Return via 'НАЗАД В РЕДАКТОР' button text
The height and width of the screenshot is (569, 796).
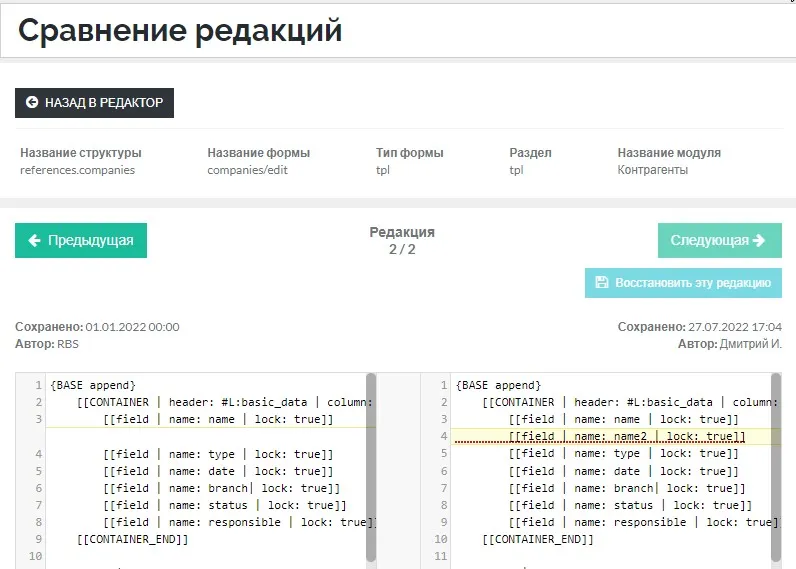point(104,103)
